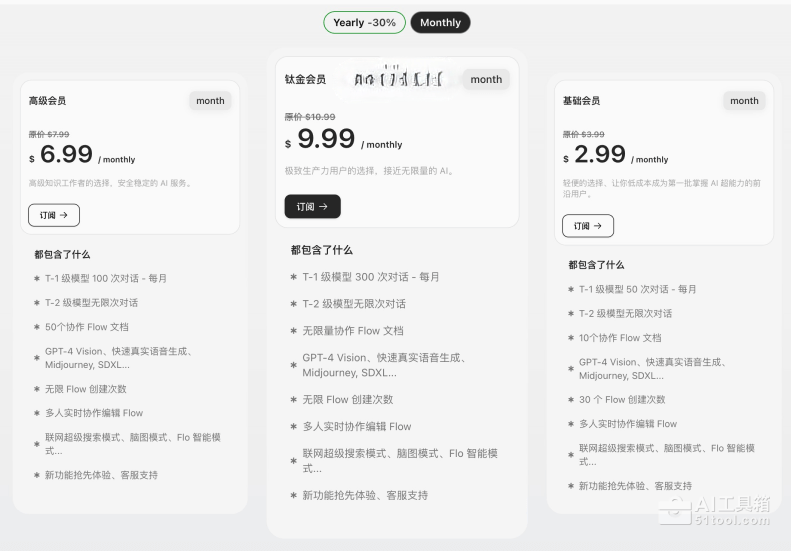The image size is (791, 551).
Task: Click the month badge on 基础会员 card
Action: (744, 100)
